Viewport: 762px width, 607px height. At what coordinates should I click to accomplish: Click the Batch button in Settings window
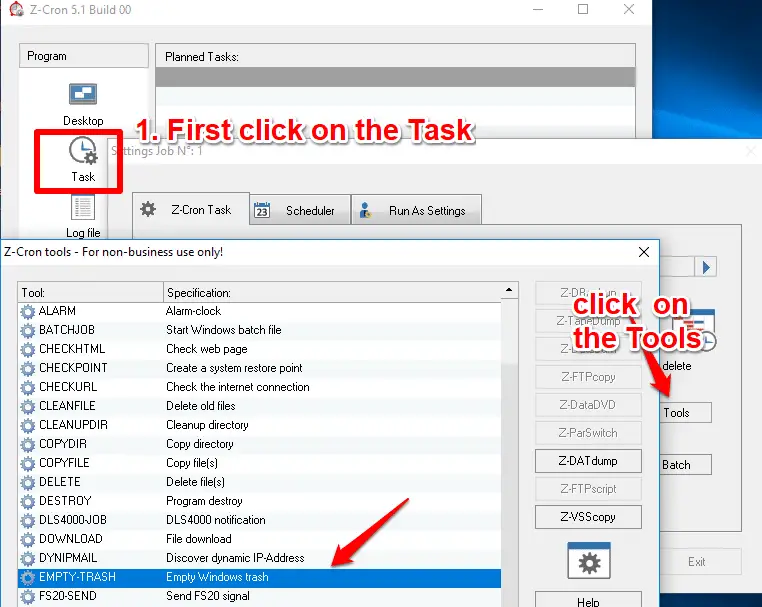coord(685,465)
